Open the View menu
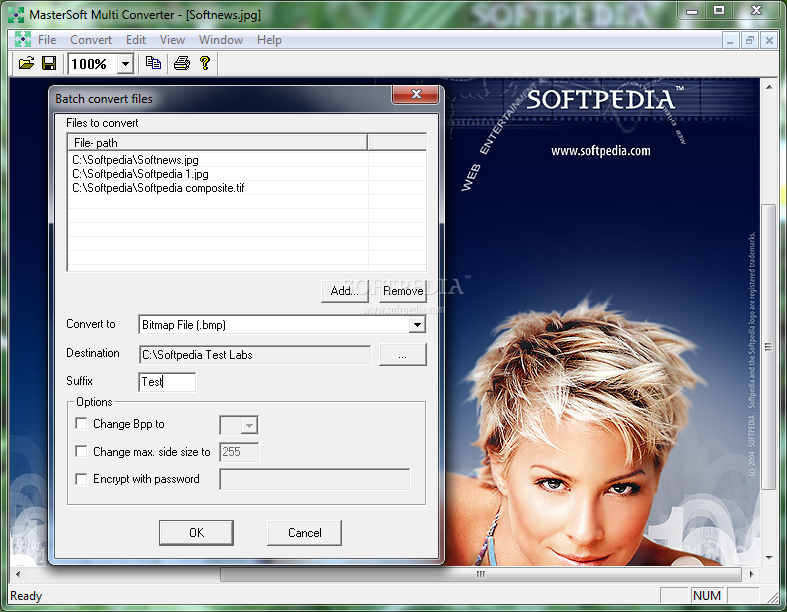The image size is (787, 612). click(172, 40)
